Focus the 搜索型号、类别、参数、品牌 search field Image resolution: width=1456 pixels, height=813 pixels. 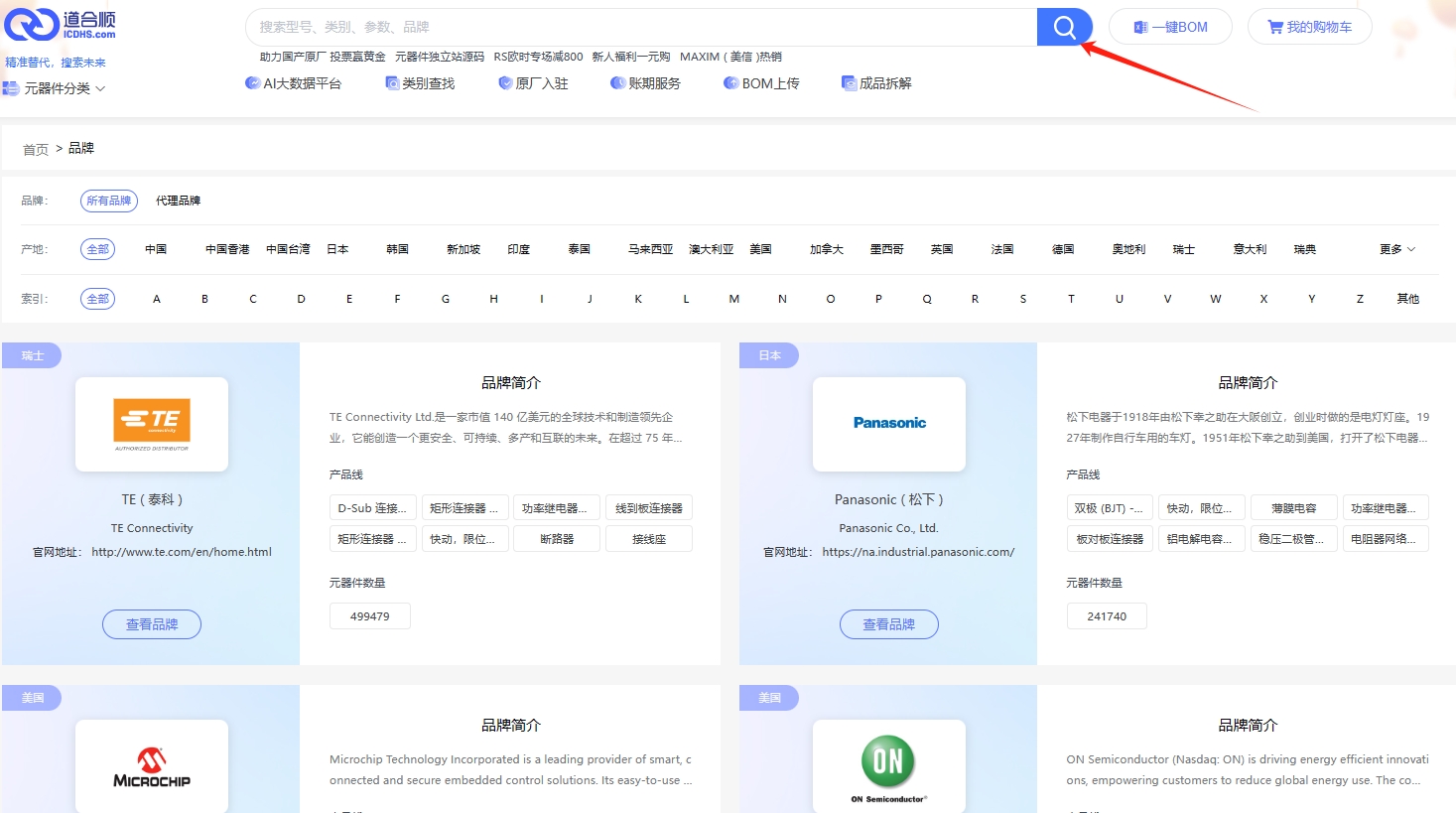641,27
